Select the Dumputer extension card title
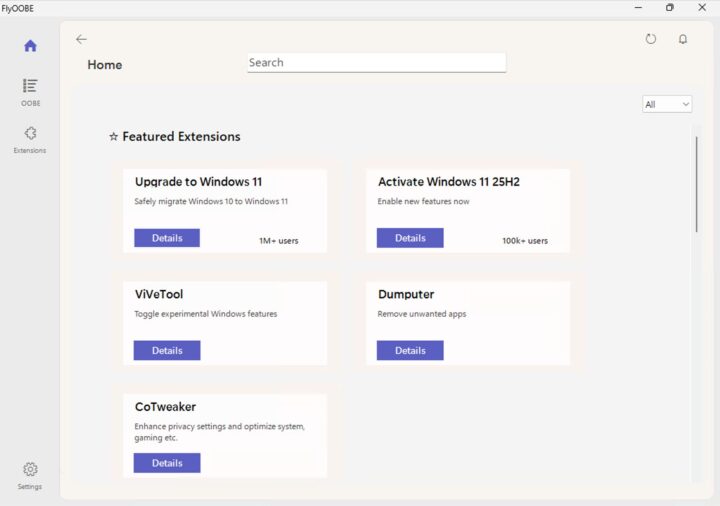The height and width of the screenshot is (506, 720). coord(406,294)
